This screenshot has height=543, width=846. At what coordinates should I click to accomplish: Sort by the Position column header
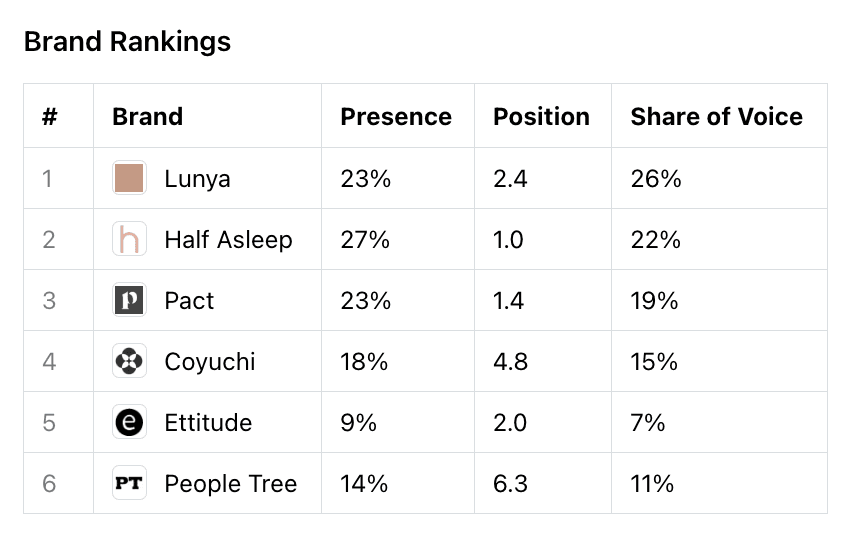541,117
